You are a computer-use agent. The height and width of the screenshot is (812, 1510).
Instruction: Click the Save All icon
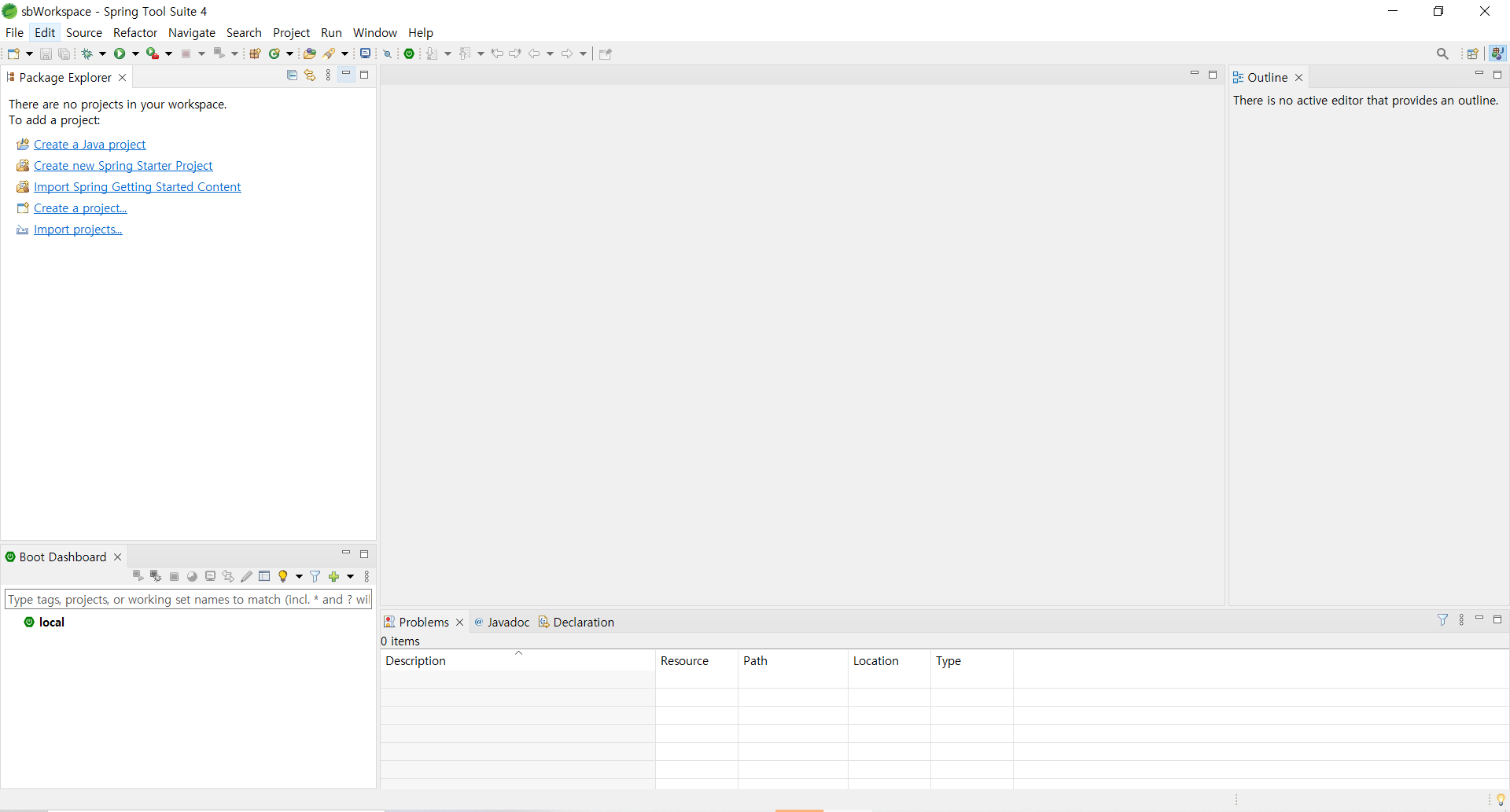point(64,53)
